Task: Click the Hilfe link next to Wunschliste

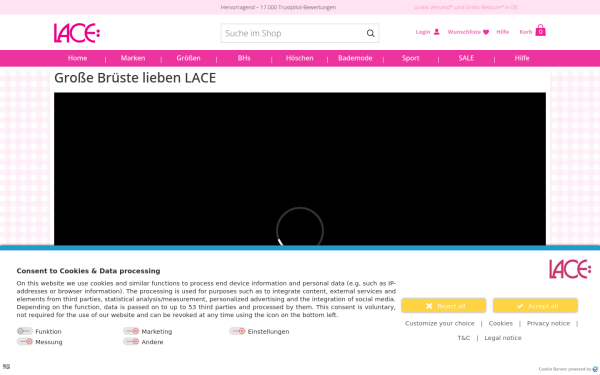Action: coord(502,32)
